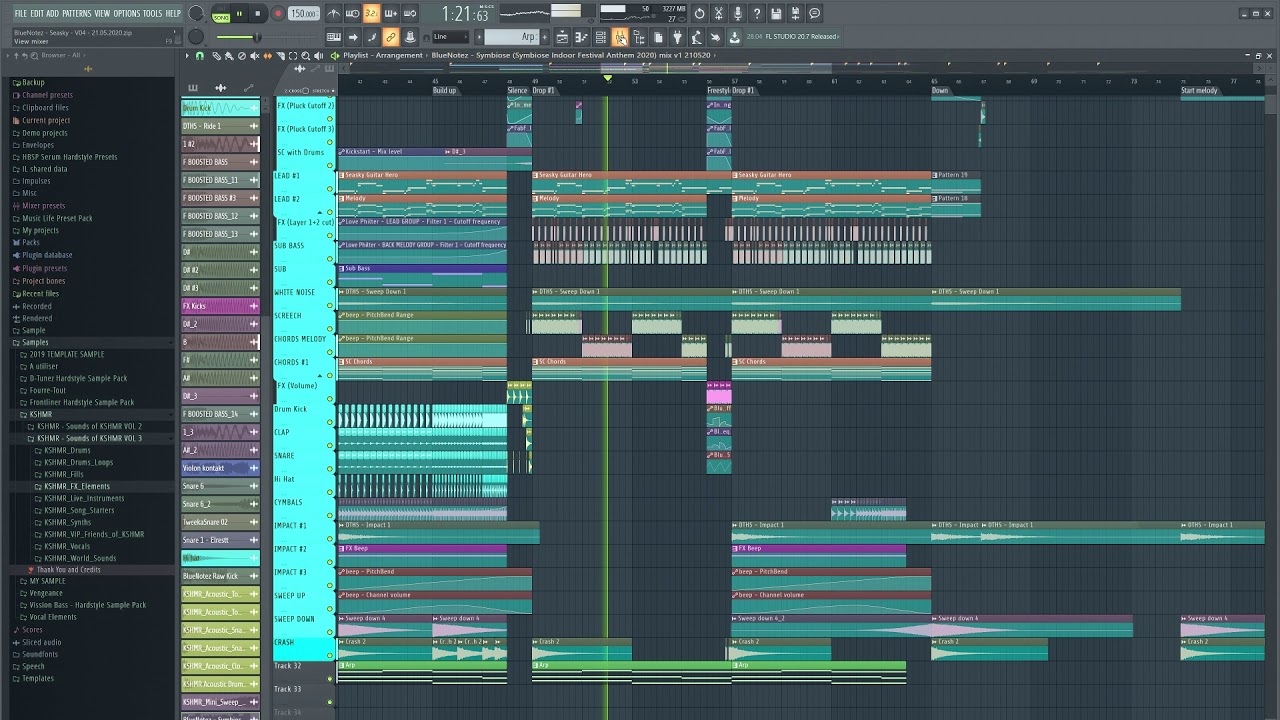
Task: Expand the Plugin database folder
Action: [47, 255]
